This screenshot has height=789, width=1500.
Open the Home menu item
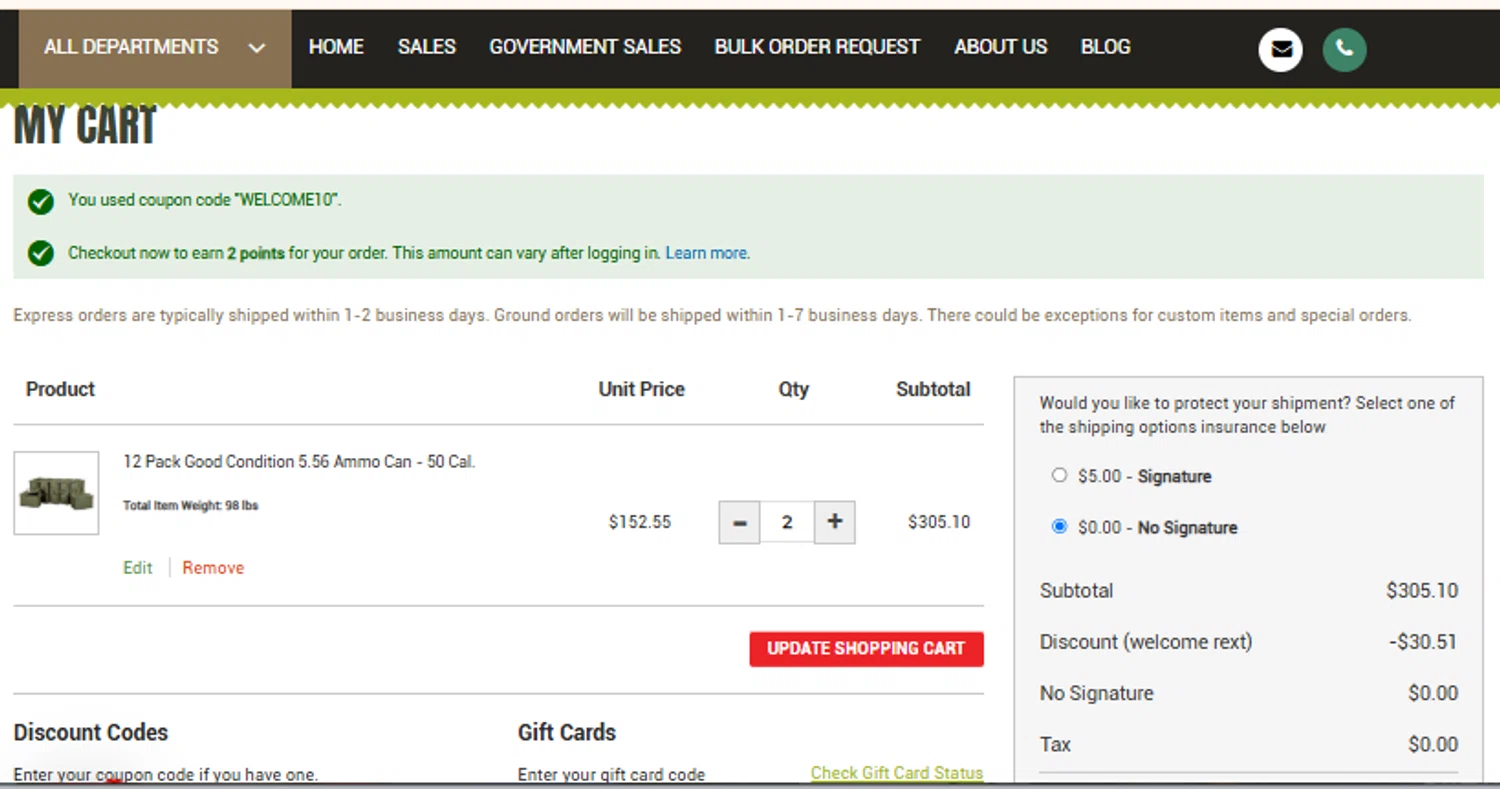[336, 47]
